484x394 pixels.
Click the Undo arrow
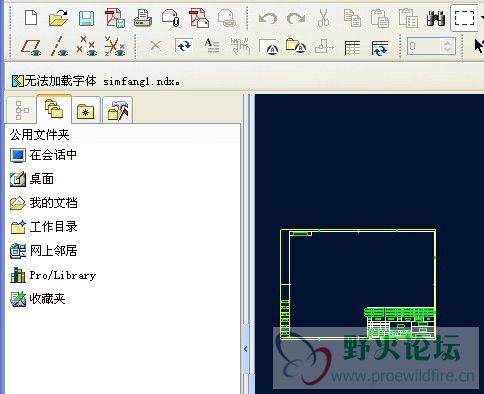point(268,18)
